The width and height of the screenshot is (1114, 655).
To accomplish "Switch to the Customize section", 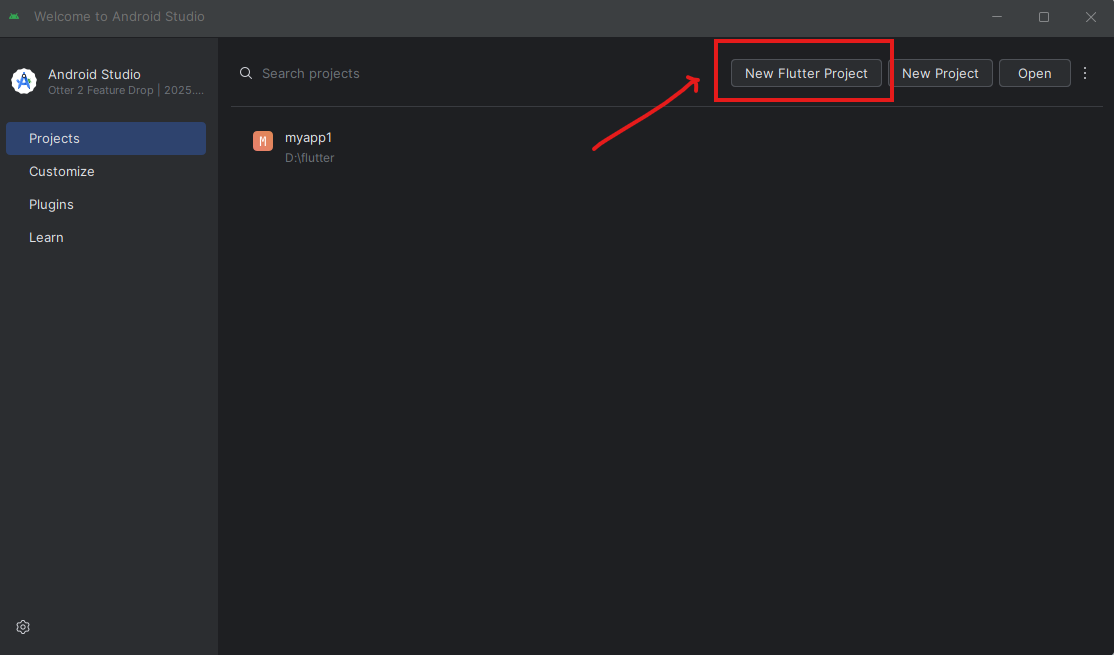I will 62,172.
